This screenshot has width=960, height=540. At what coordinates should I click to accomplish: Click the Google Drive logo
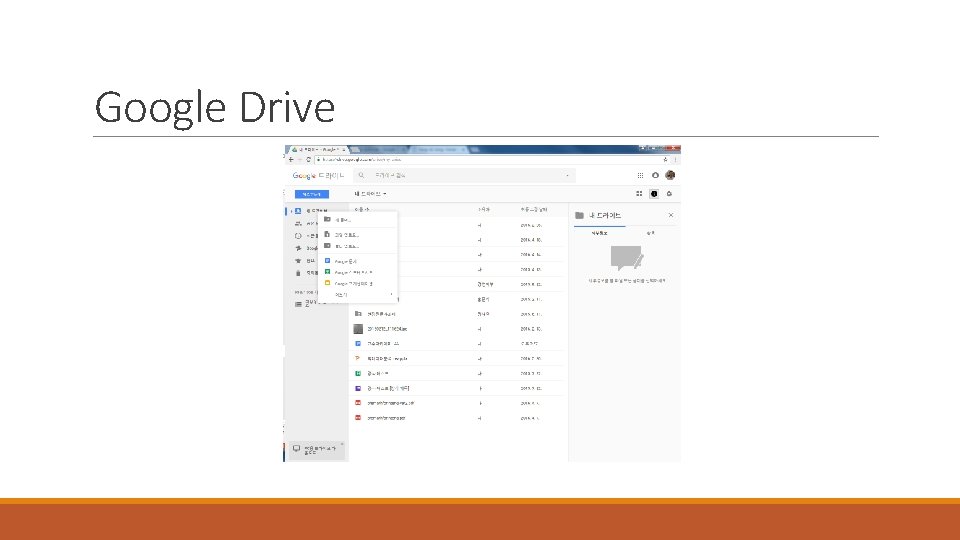[x=318, y=176]
